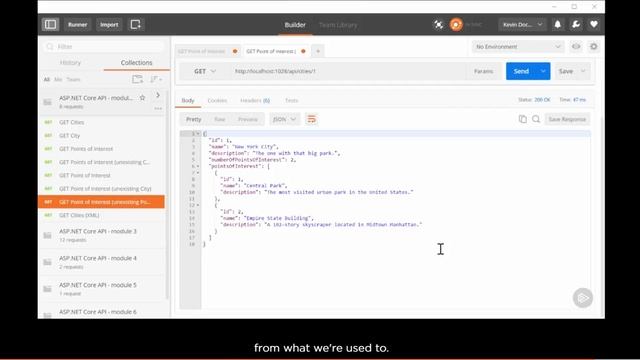Collapse JSON fold arrow at line 12
Image resolution: width=640 pixels, height=360 pixels.
[x=198, y=205]
